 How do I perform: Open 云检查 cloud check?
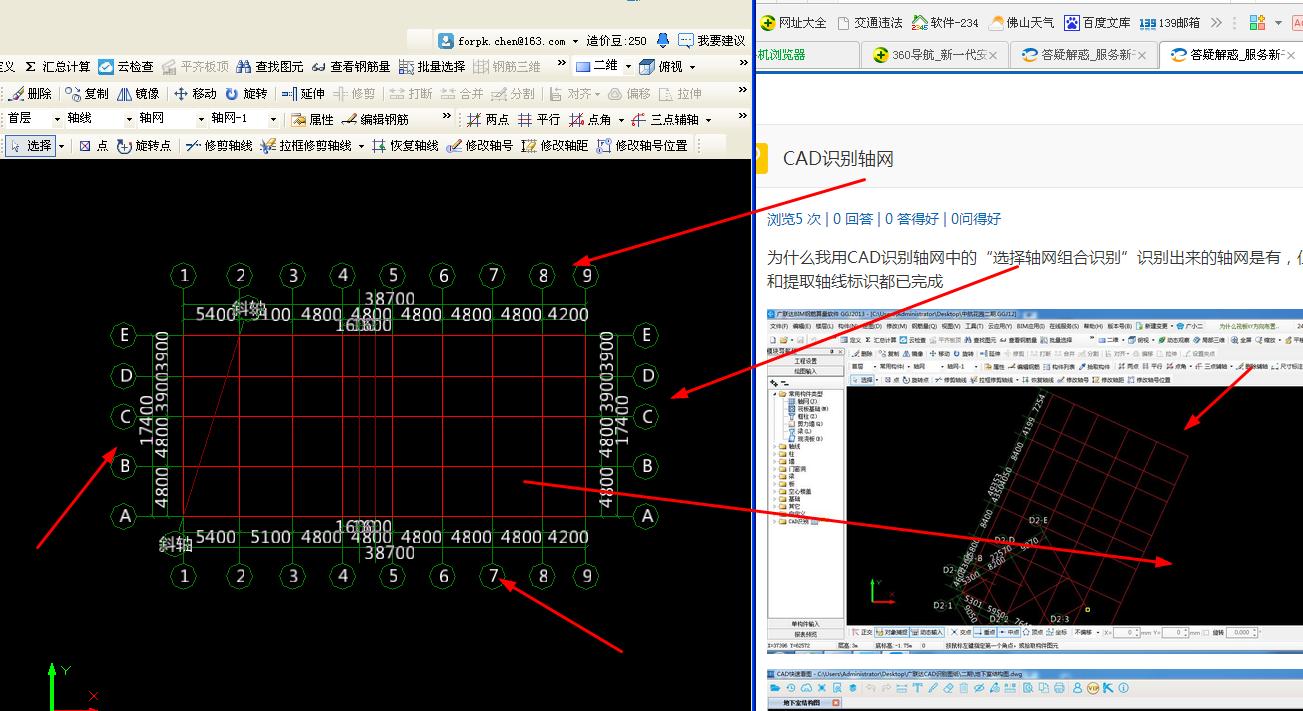click(126, 67)
